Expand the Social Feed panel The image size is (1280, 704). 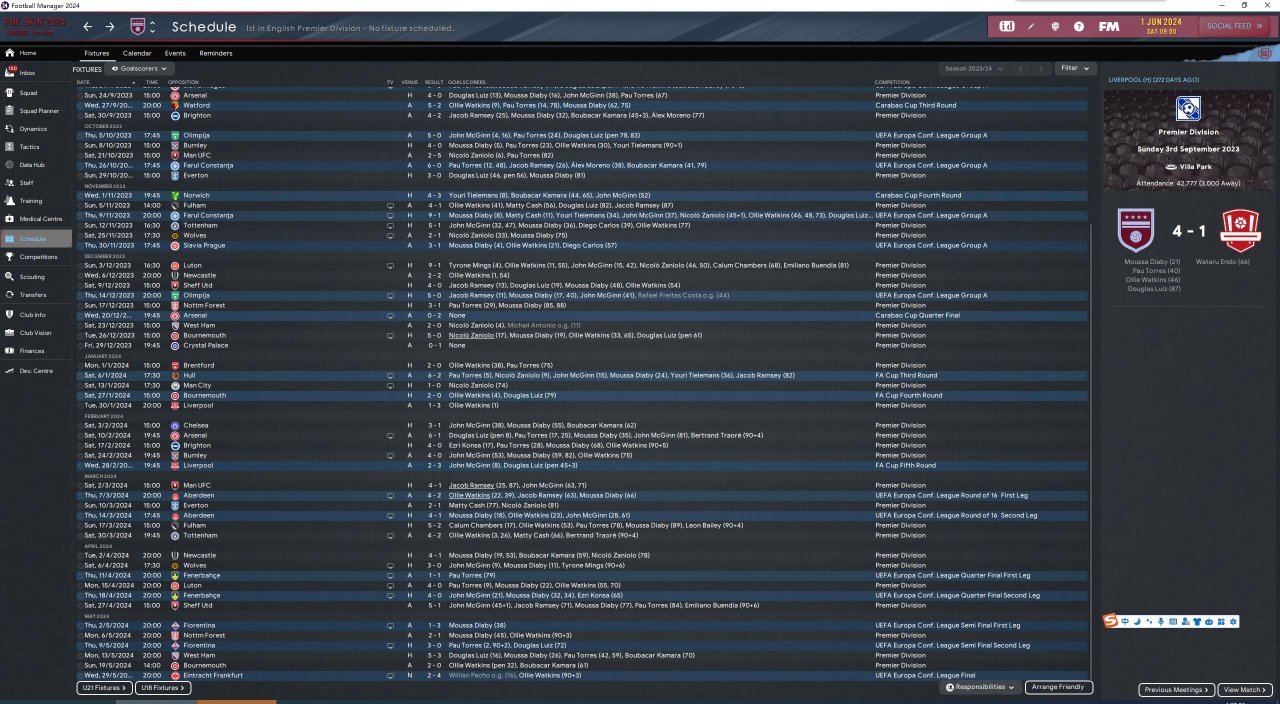click(1233, 26)
